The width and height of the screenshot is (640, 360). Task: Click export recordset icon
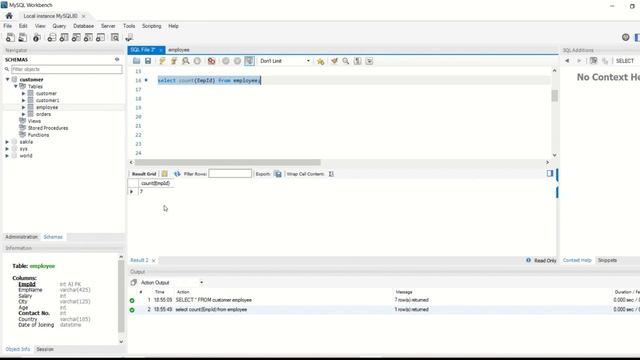[278, 174]
